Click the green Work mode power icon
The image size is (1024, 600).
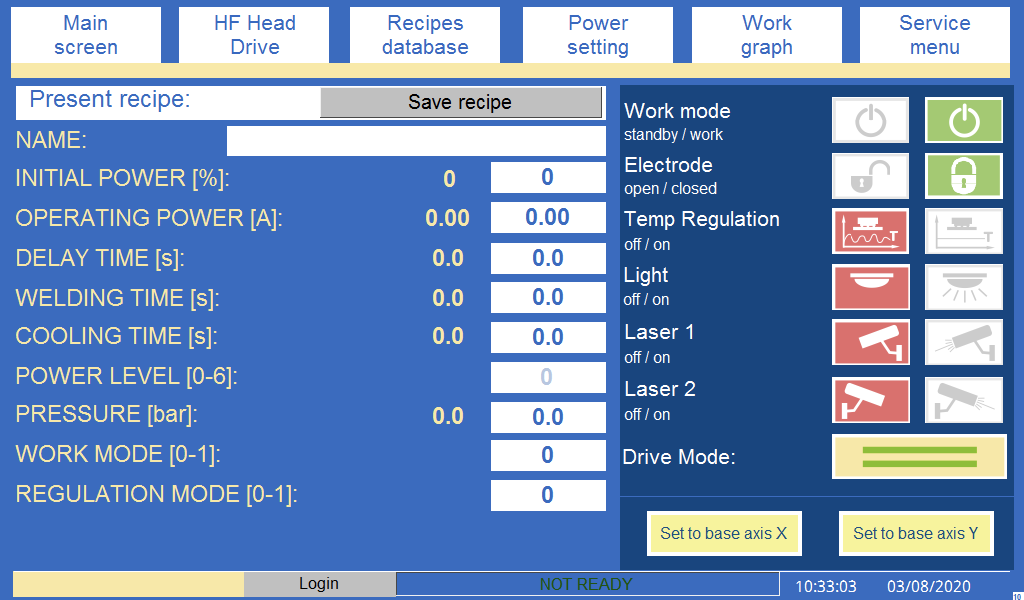(x=963, y=121)
